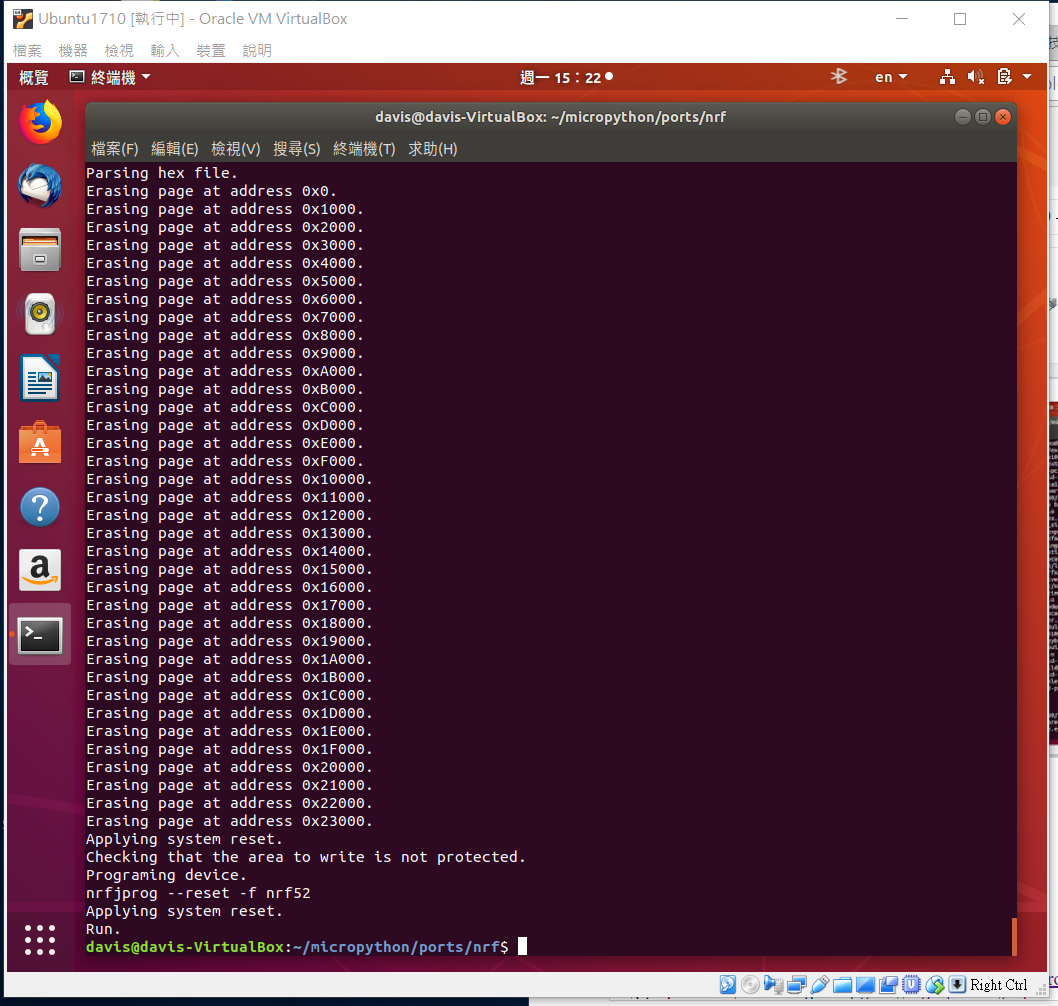Unmute the volume in the Ubuntu top panel
The image size is (1058, 1006).
975,76
